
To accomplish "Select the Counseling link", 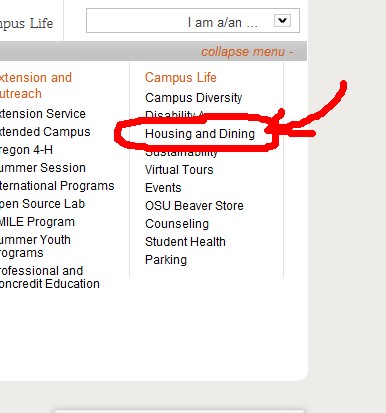I will point(177,224).
